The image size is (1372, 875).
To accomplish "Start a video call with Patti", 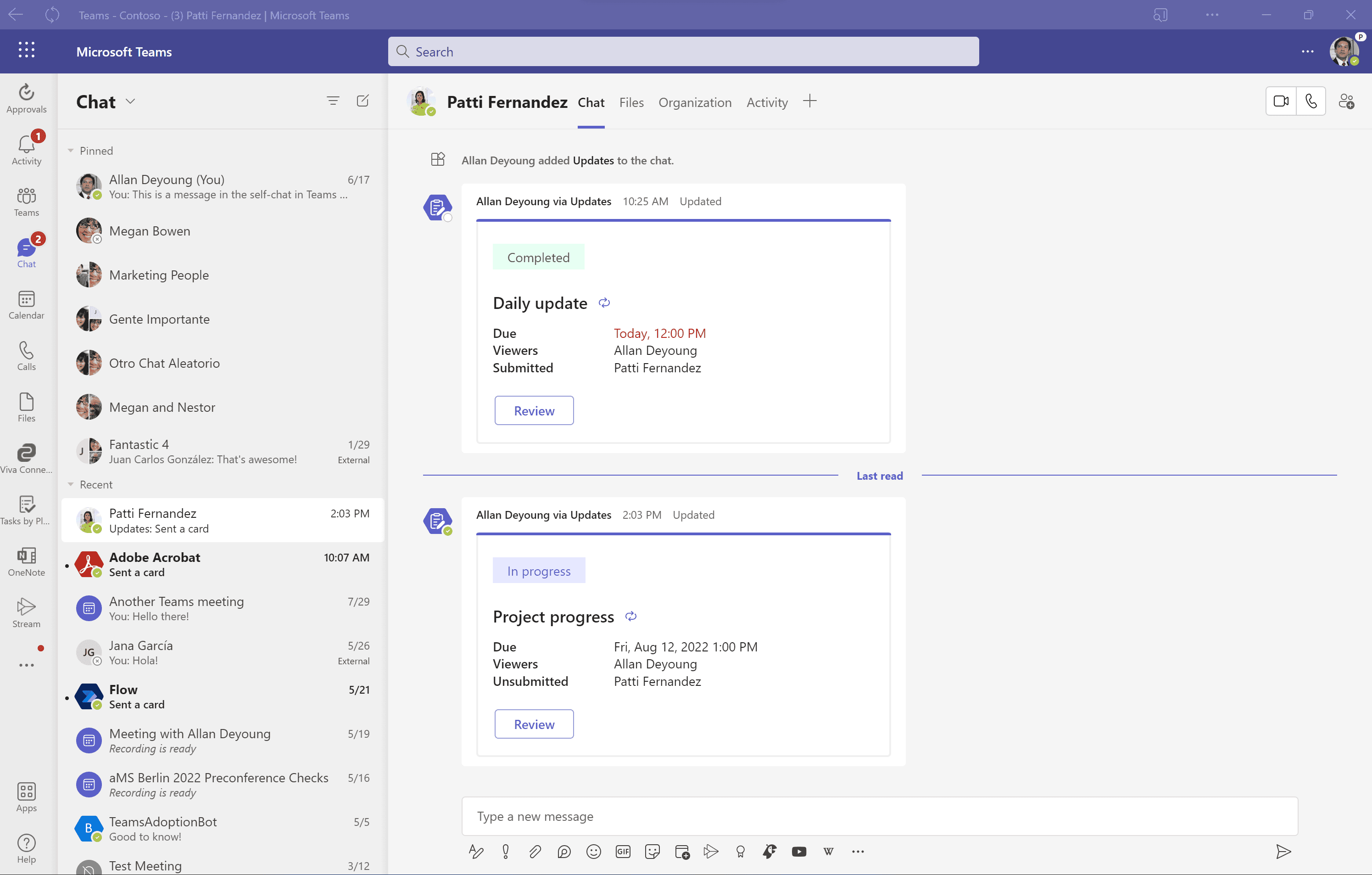I will [x=1281, y=101].
